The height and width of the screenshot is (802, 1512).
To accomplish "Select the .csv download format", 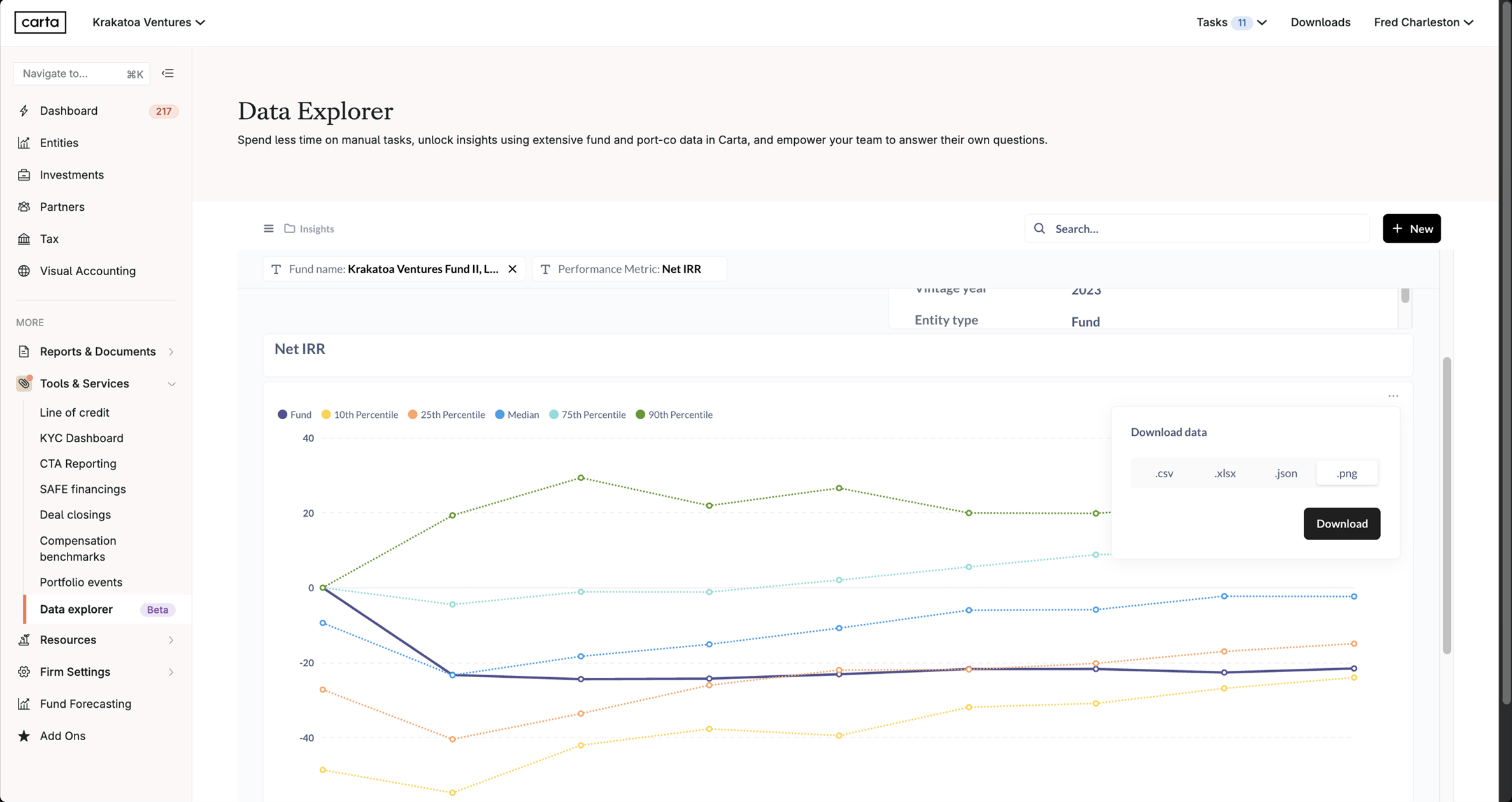I will tap(1164, 473).
